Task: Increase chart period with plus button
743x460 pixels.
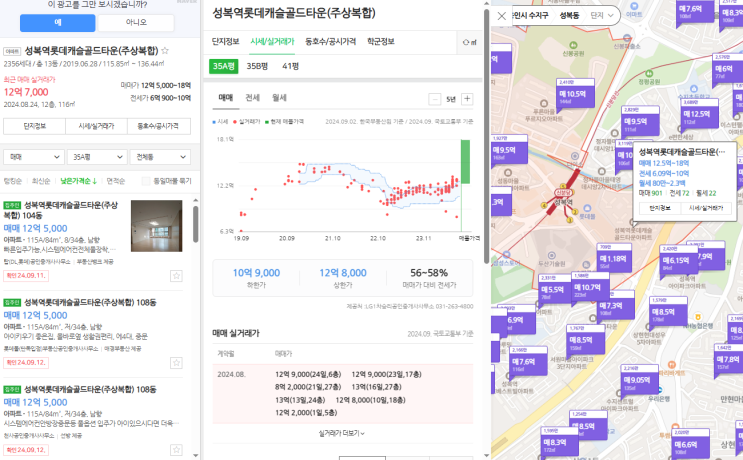Action: coord(467,99)
